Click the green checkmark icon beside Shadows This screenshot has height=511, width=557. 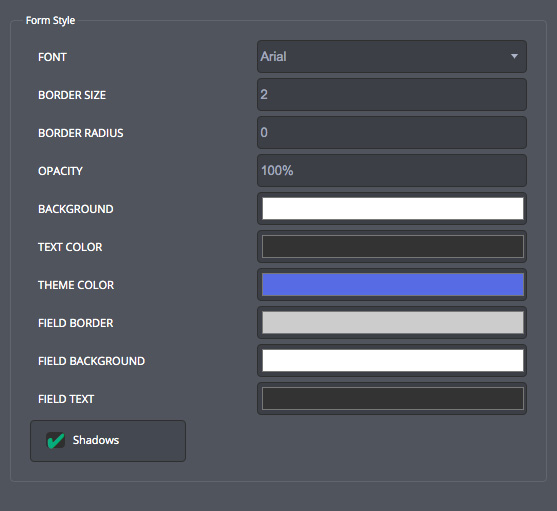[56, 441]
